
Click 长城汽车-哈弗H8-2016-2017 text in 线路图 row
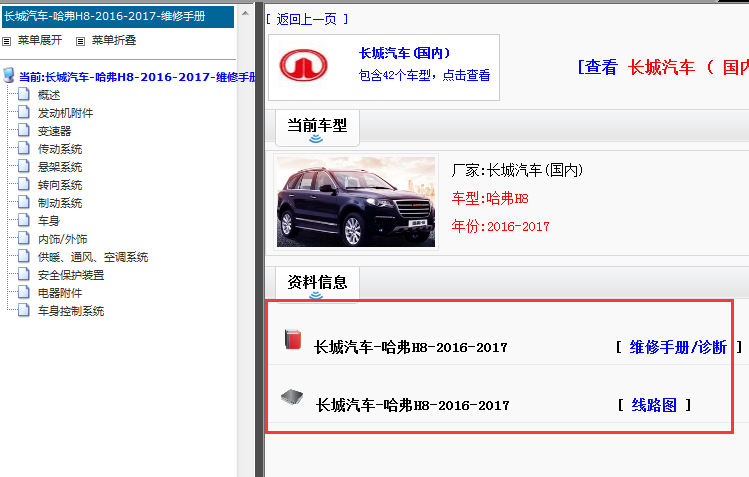tap(413, 405)
